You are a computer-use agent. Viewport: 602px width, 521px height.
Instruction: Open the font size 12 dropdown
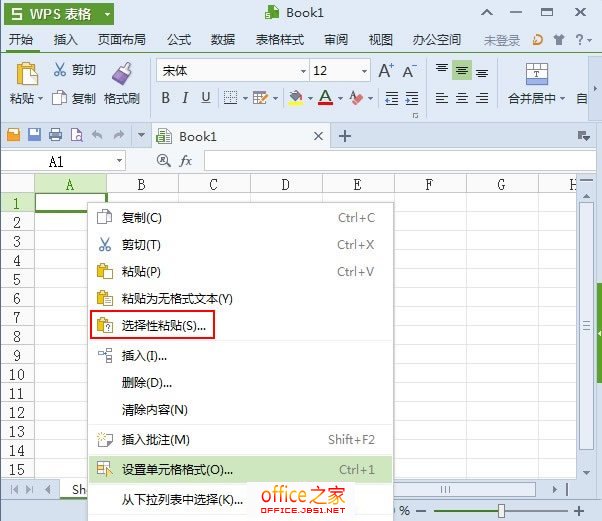click(x=364, y=71)
